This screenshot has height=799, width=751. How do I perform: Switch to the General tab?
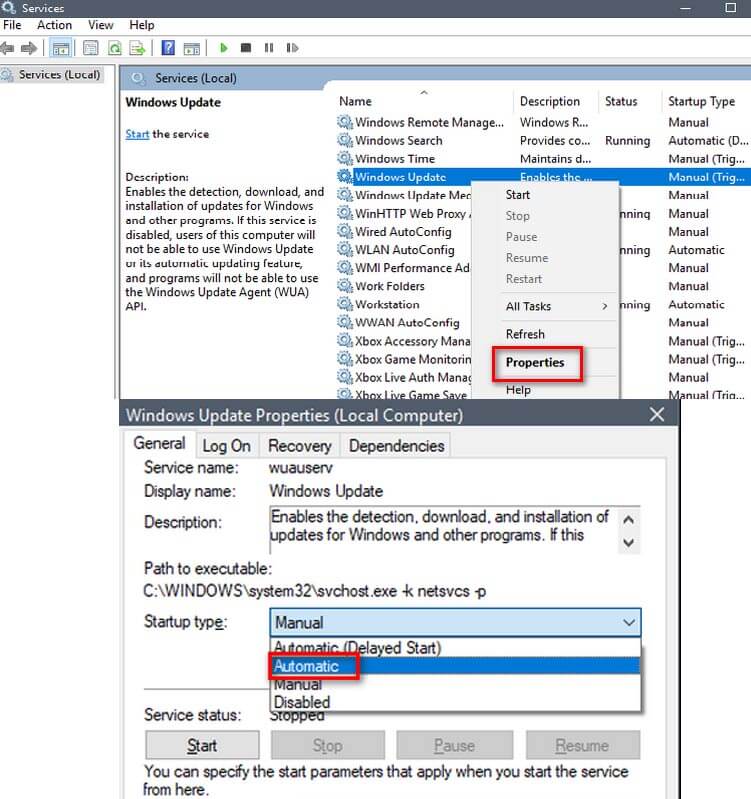pos(159,443)
